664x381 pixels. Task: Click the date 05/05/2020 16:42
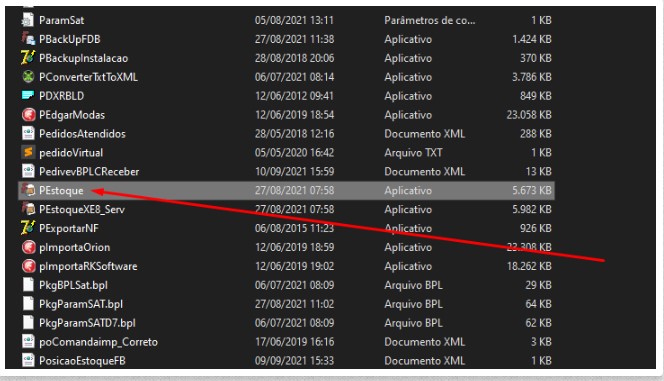coord(294,152)
